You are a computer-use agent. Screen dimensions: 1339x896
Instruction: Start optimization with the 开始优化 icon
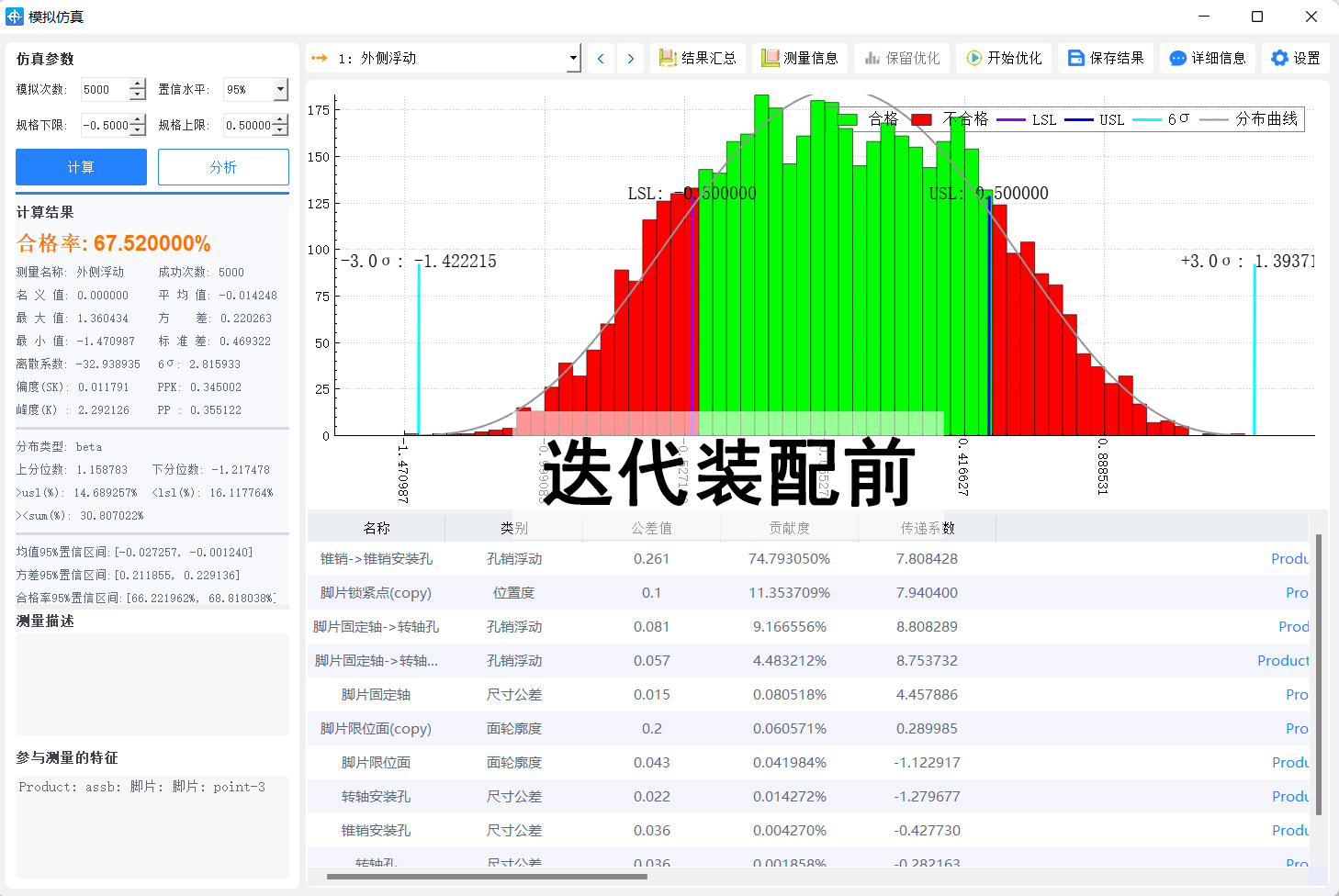pyautogui.click(x=1003, y=57)
